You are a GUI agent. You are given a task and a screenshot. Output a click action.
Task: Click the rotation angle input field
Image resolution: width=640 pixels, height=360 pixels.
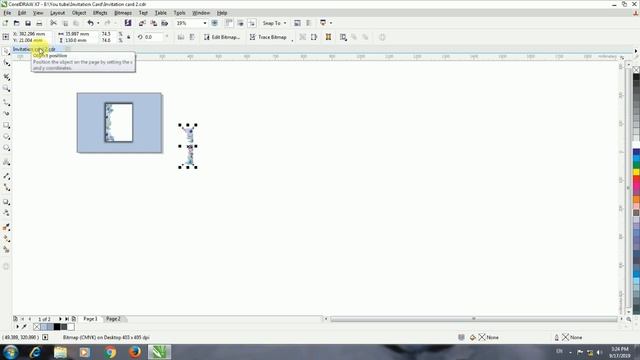[x=153, y=37]
